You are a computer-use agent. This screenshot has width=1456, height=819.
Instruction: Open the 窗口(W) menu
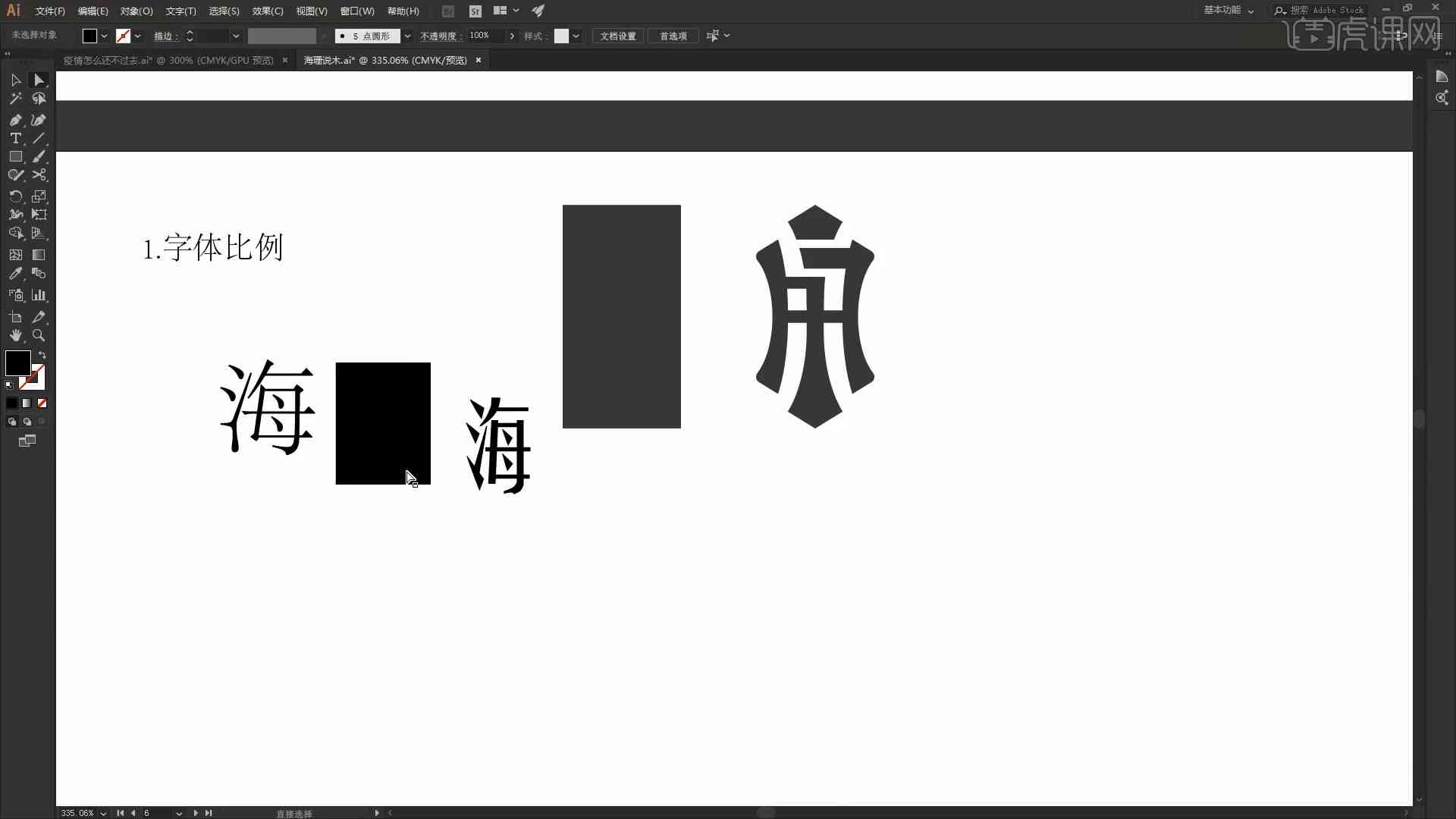[357, 11]
